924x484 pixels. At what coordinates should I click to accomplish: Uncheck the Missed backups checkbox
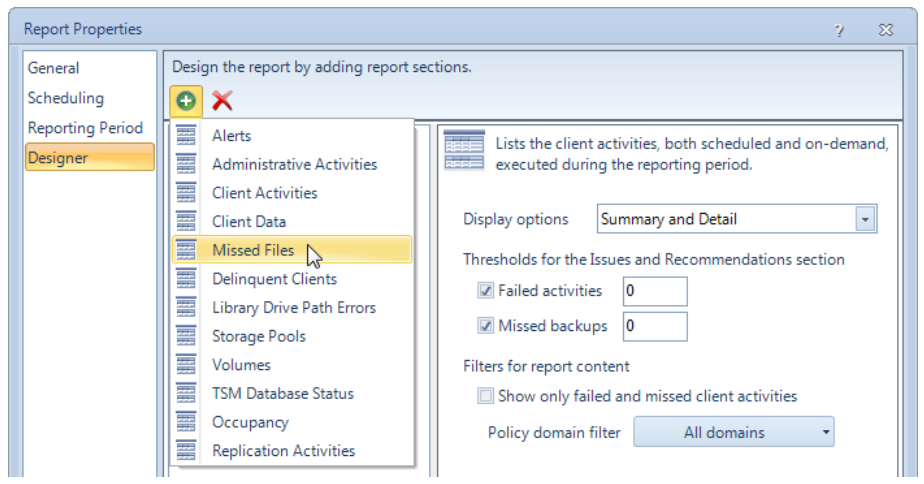[486, 325]
